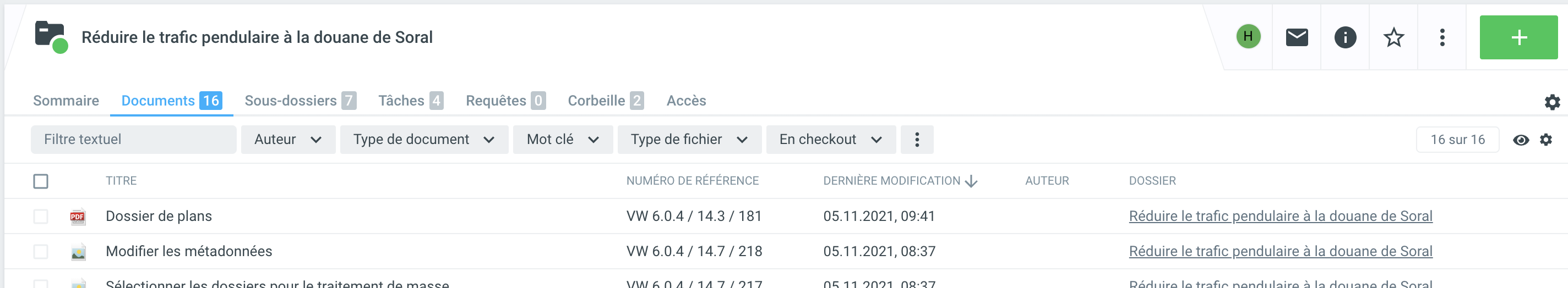
Task: Select the Dossier de plans checkbox
Action: click(41, 217)
